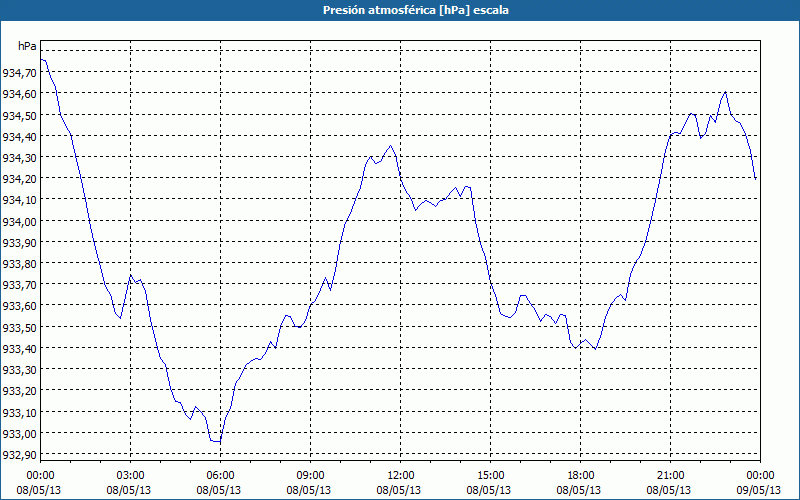The height and width of the screenshot is (500, 800).
Task: Click the 18:00 time axis label
Action: (581, 476)
